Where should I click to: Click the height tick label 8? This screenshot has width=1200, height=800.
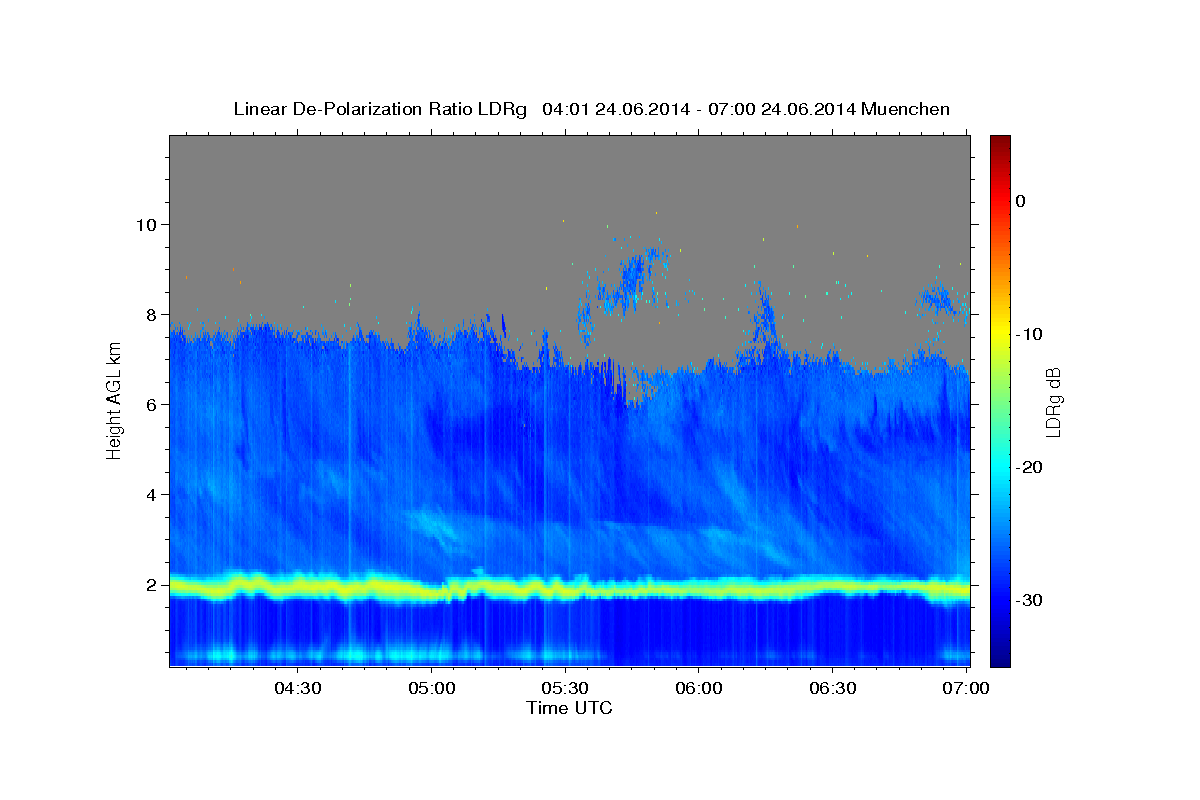click(150, 315)
